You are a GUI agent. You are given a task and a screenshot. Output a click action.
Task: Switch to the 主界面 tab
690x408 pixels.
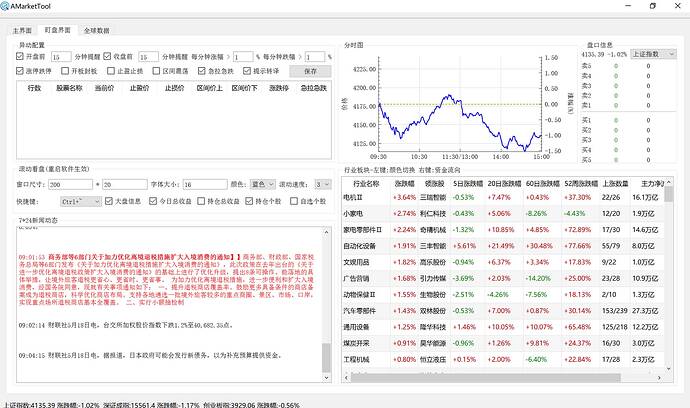coord(22,30)
